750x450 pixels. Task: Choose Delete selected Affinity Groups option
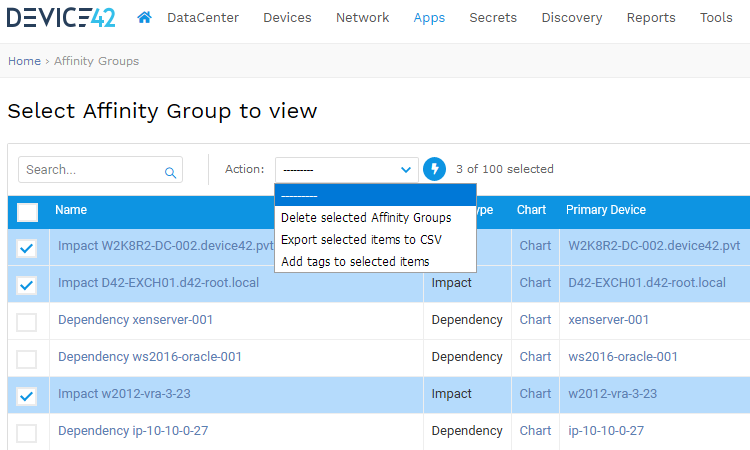point(366,217)
